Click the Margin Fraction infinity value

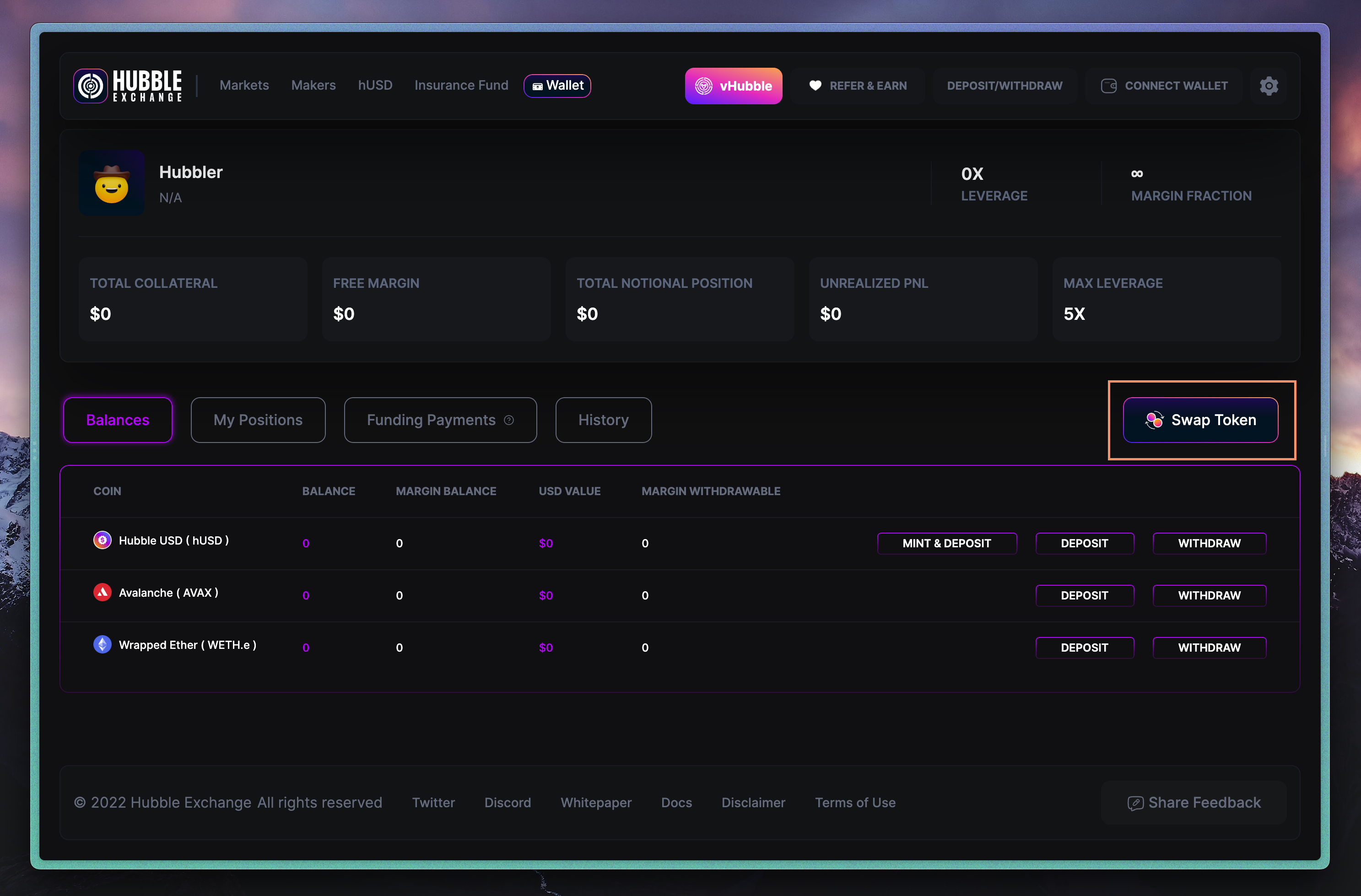1137,173
